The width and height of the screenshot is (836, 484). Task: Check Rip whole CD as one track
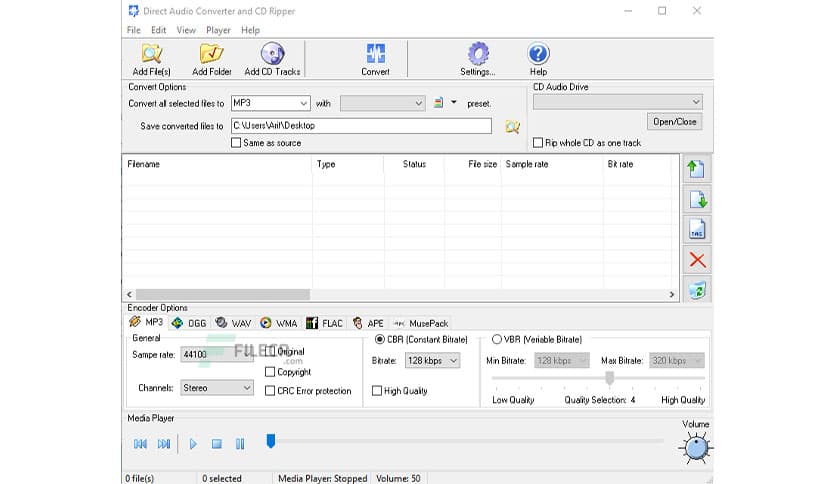point(538,143)
